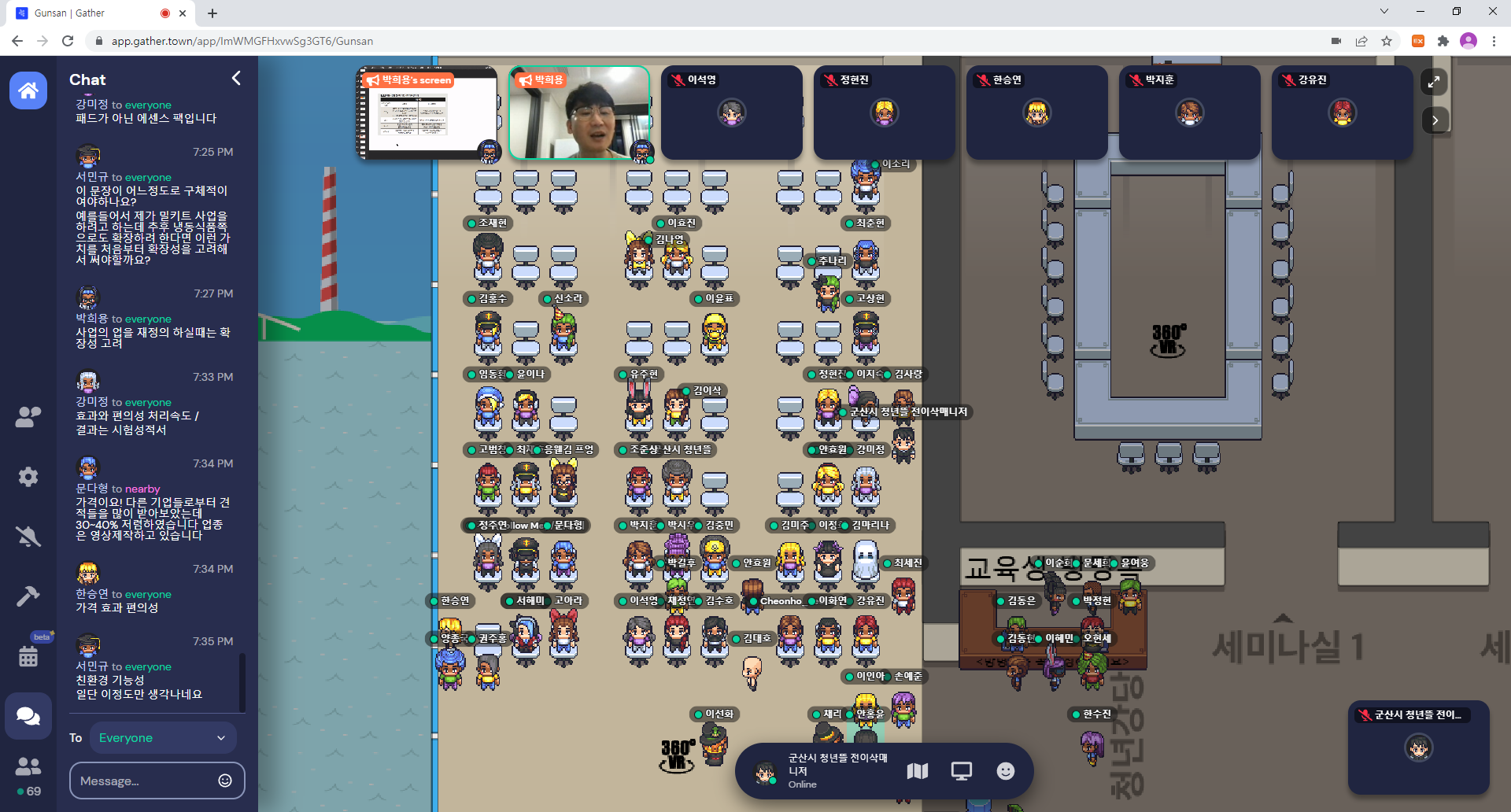Open the participants list sidebar icon
The width and height of the screenshot is (1511, 812).
(28, 417)
